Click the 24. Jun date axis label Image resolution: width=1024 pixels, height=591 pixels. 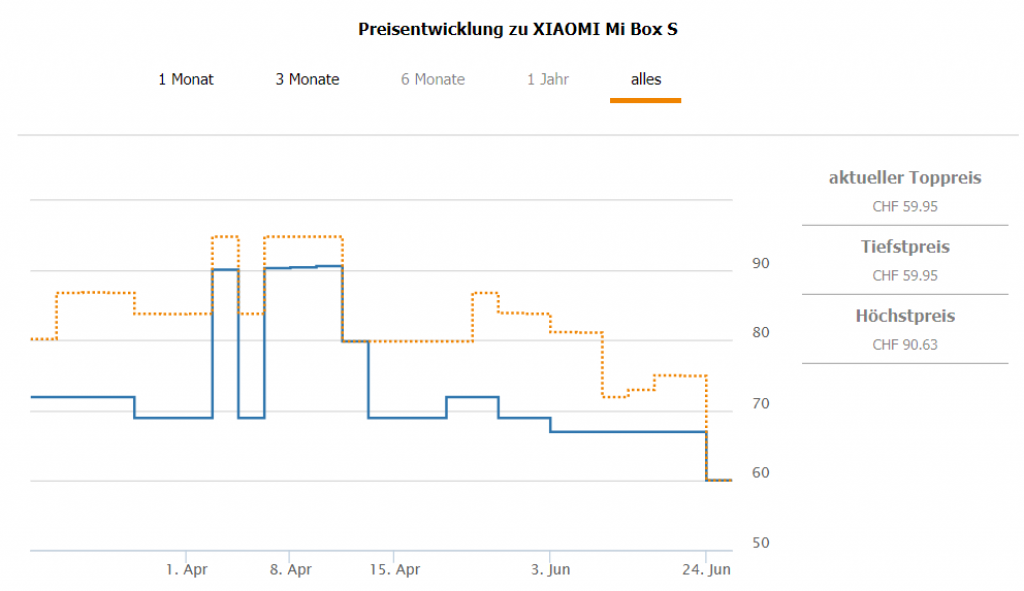707,570
